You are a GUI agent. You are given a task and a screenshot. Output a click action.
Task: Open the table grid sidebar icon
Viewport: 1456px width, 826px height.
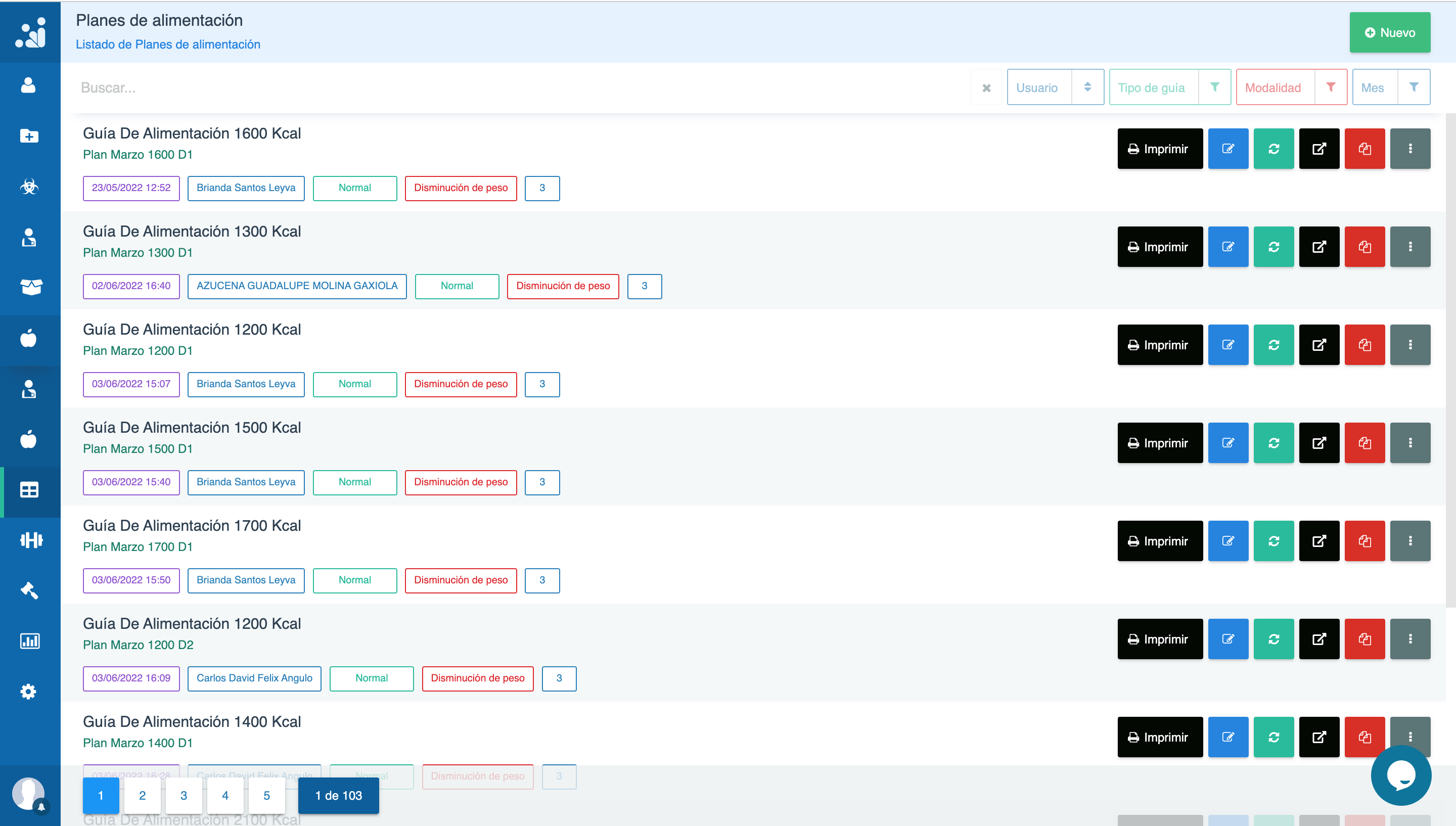(x=28, y=490)
